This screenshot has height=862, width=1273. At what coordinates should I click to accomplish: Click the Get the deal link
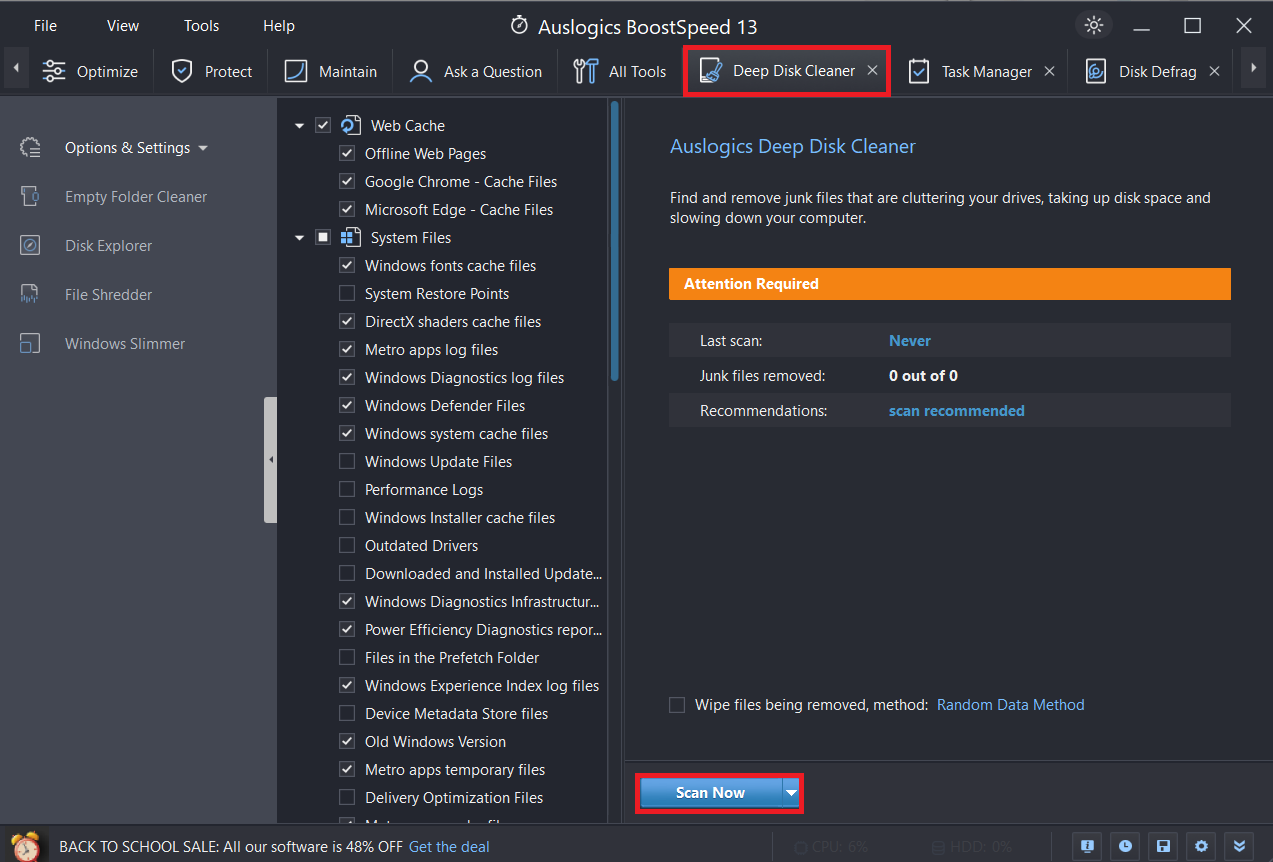(x=449, y=847)
